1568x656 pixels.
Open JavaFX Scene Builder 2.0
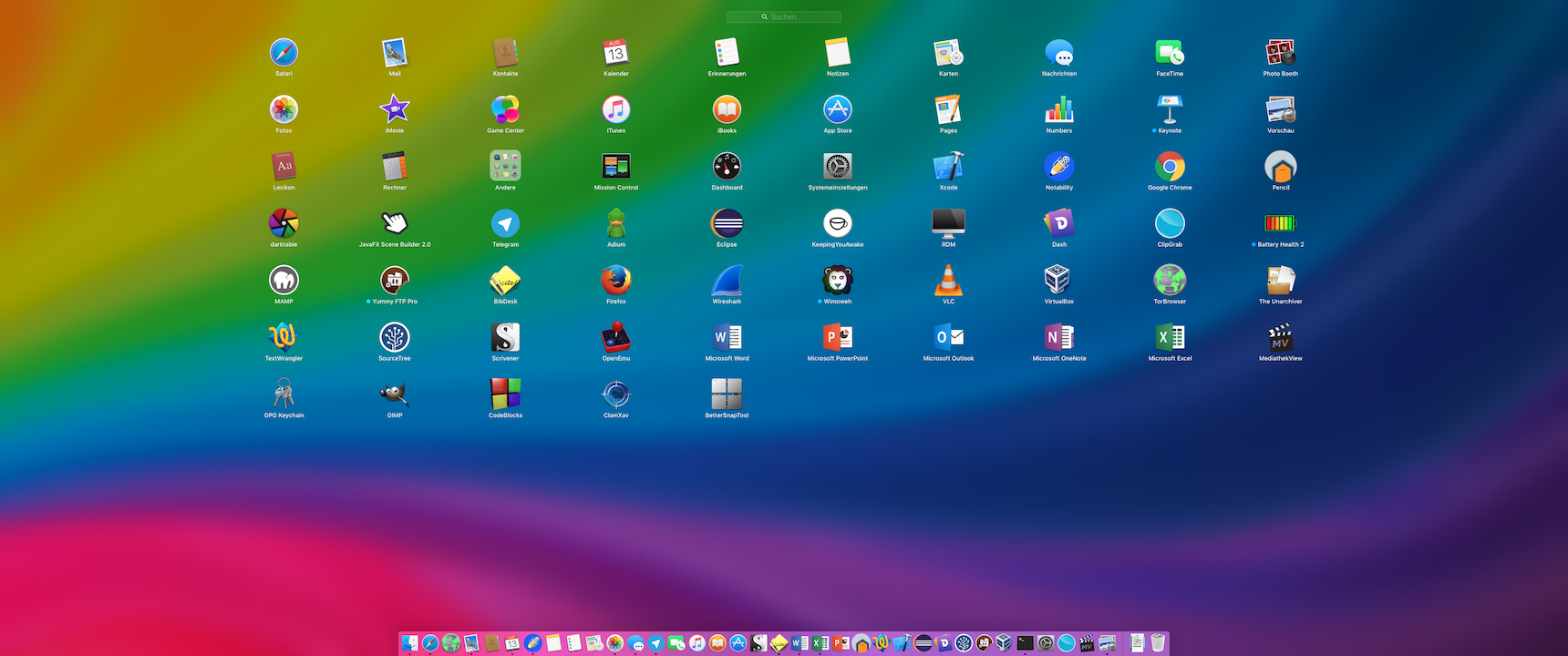[395, 224]
